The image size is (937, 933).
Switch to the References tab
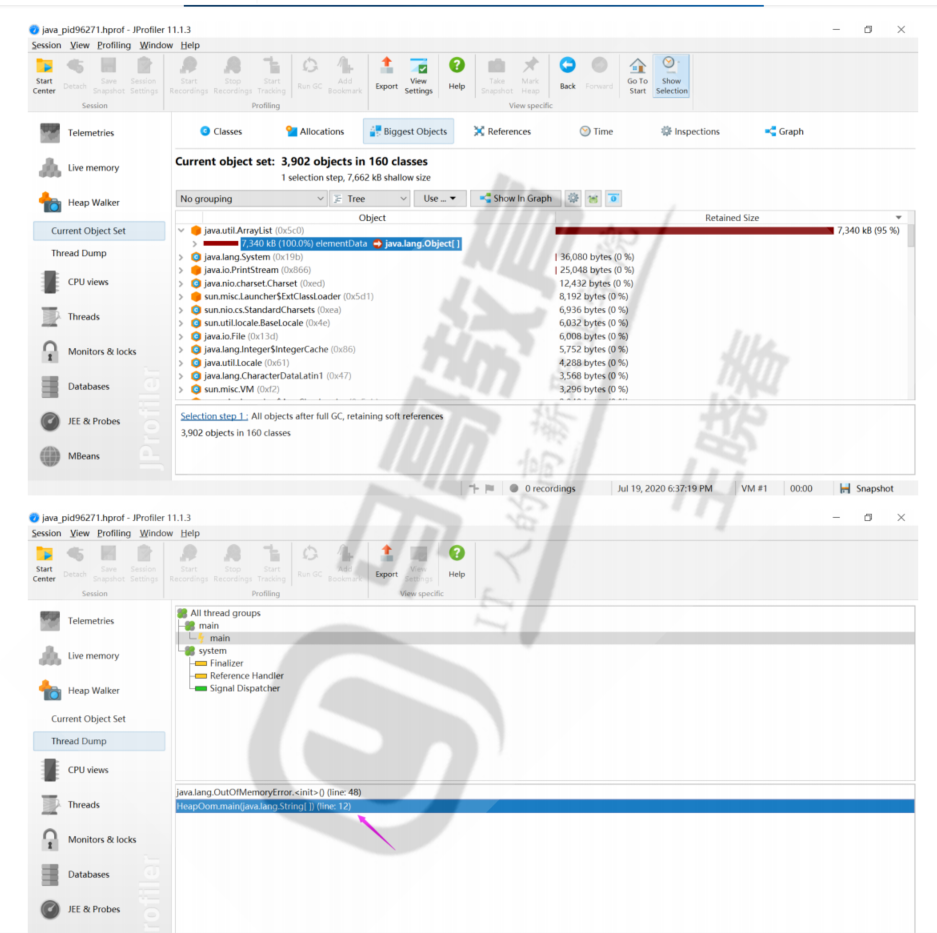[x=502, y=131]
